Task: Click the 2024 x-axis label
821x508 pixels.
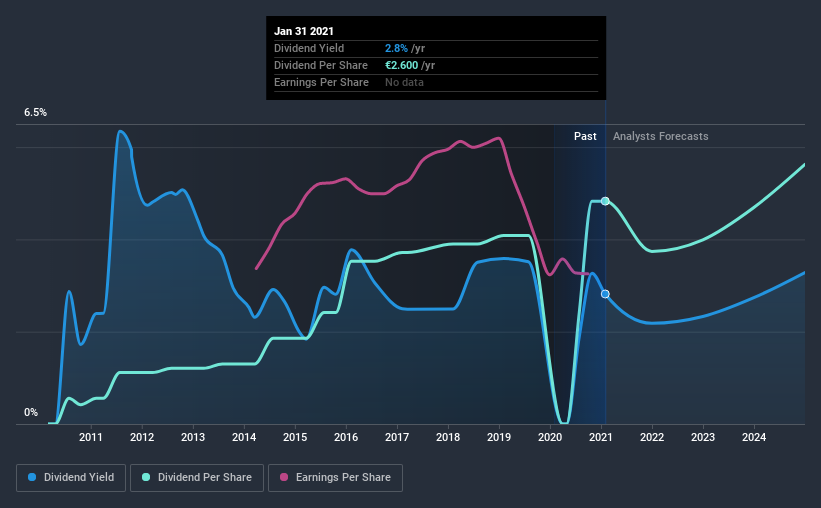Action: pos(754,437)
